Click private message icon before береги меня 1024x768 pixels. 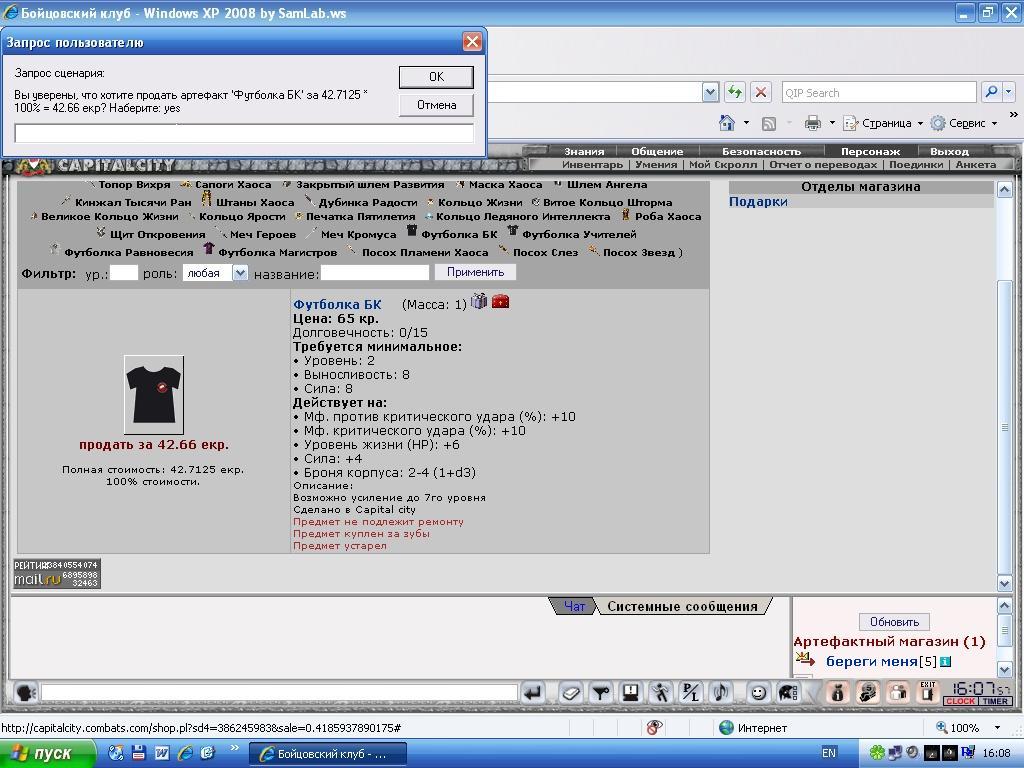pyautogui.click(x=805, y=660)
